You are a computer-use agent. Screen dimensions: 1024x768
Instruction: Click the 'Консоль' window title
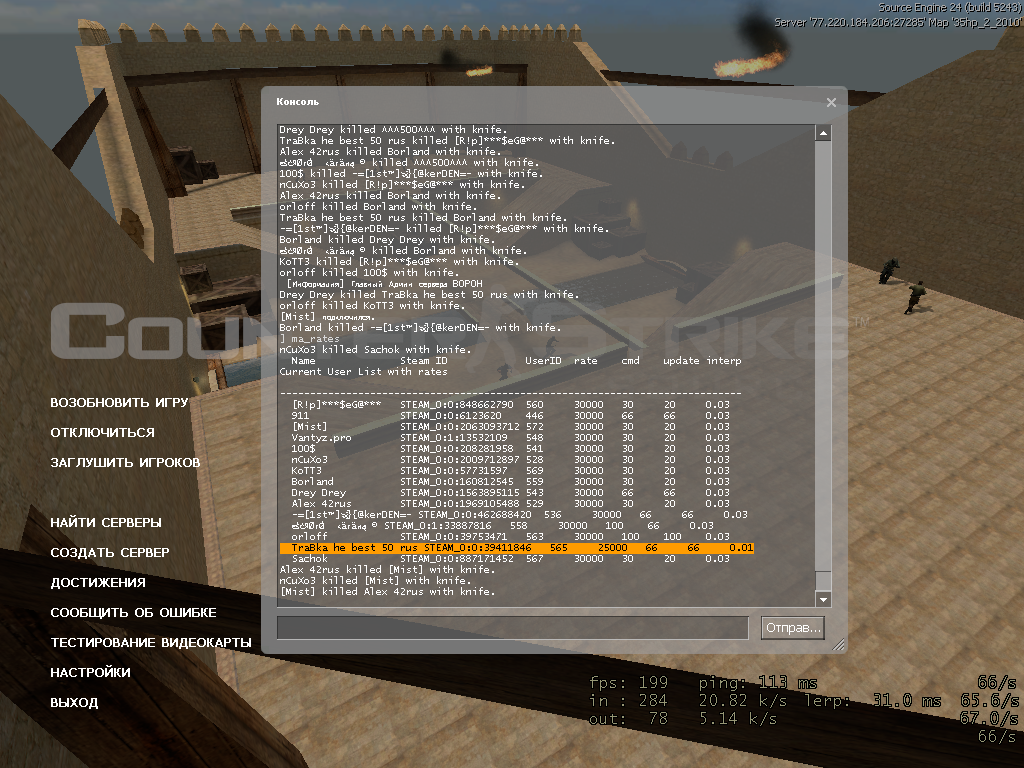click(297, 102)
